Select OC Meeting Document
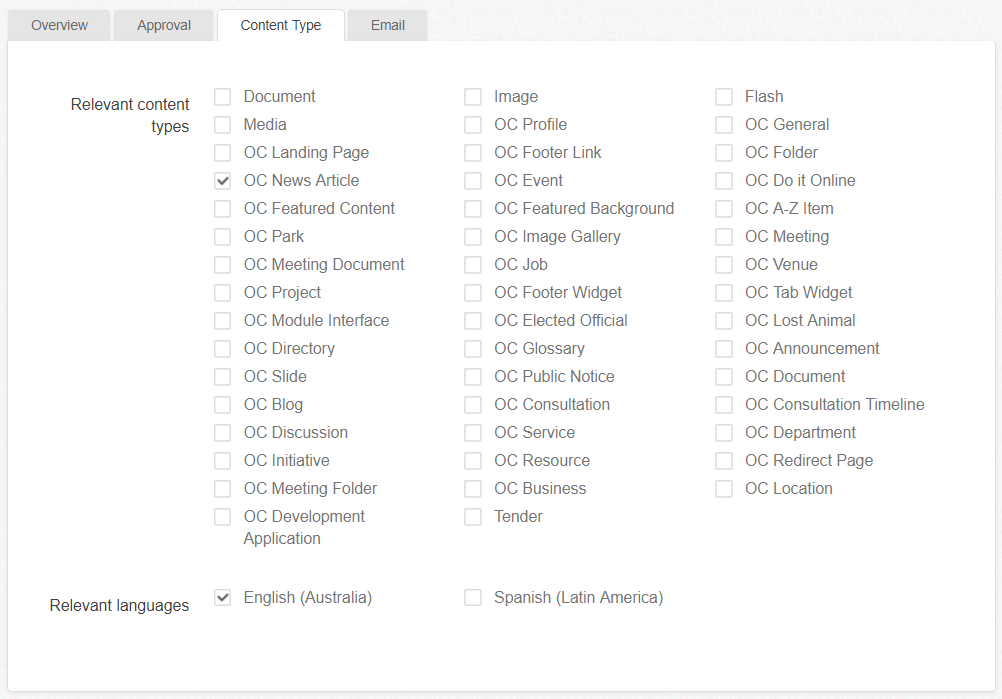The height and width of the screenshot is (699, 1002). (222, 264)
